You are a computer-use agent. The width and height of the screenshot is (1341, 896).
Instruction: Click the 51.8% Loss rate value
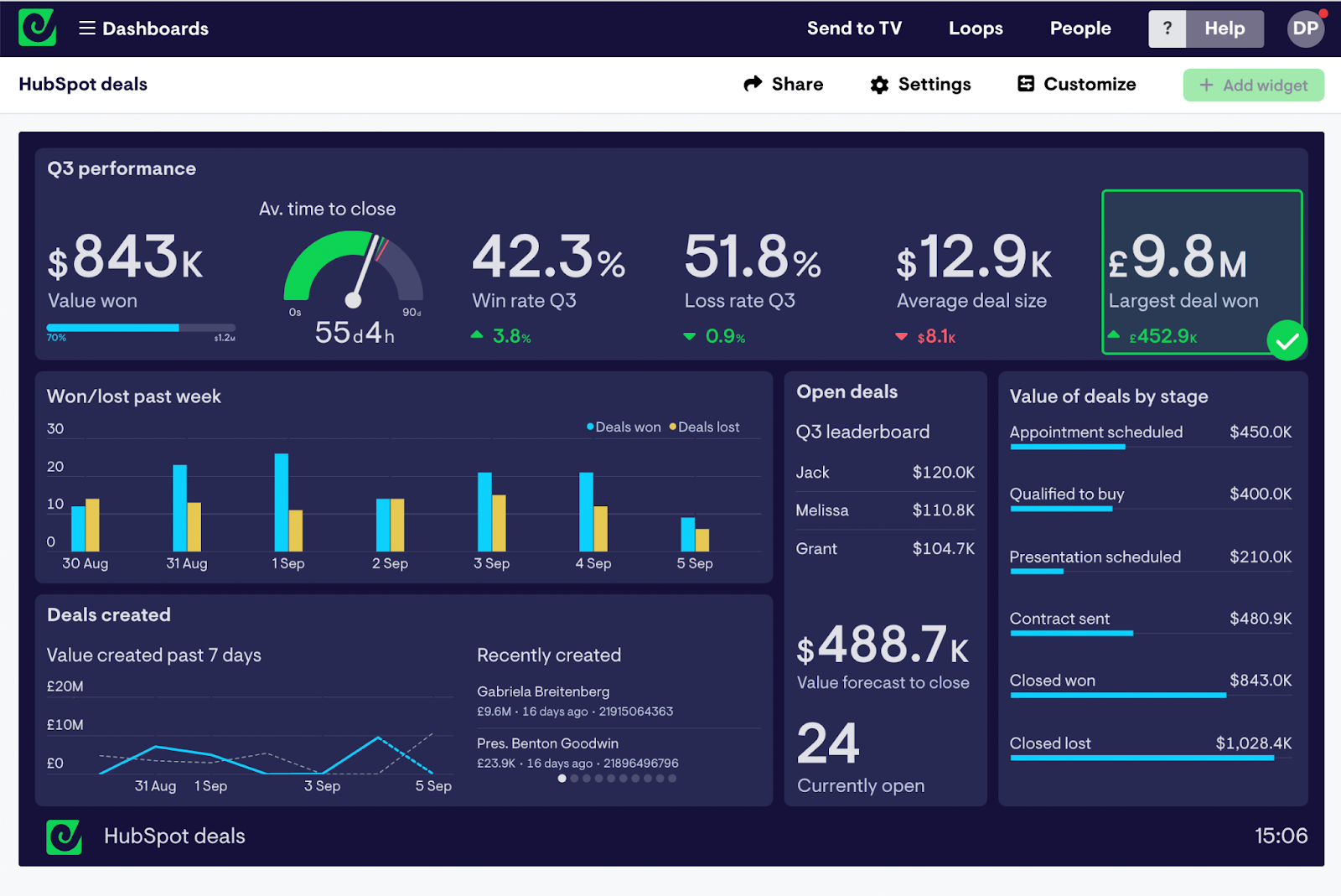click(753, 256)
